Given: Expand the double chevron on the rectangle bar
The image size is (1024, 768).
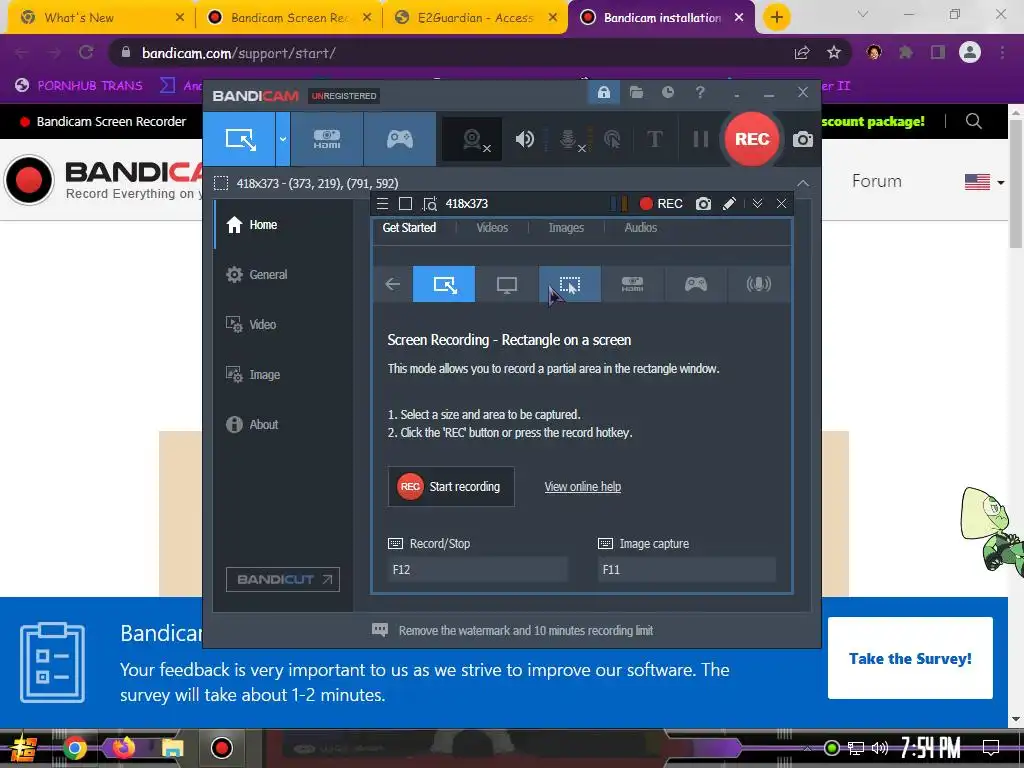Looking at the screenshot, I should tap(758, 204).
